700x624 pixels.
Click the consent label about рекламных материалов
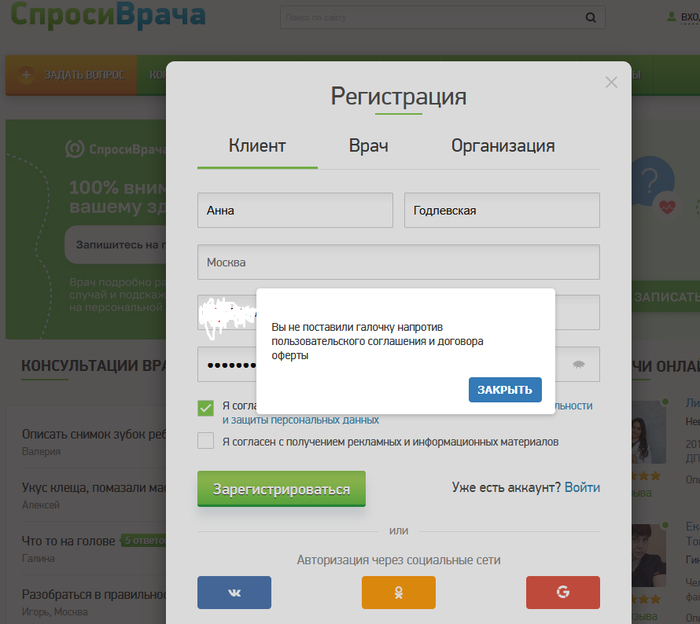pyautogui.click(x=391, y=442)
